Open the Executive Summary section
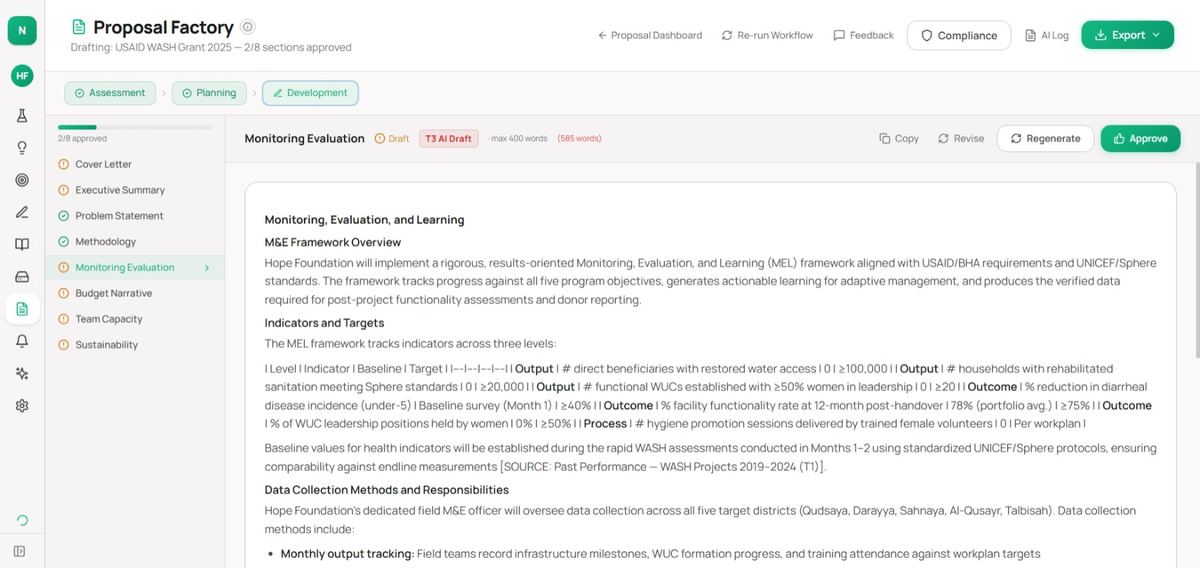 tap(135, 190)
